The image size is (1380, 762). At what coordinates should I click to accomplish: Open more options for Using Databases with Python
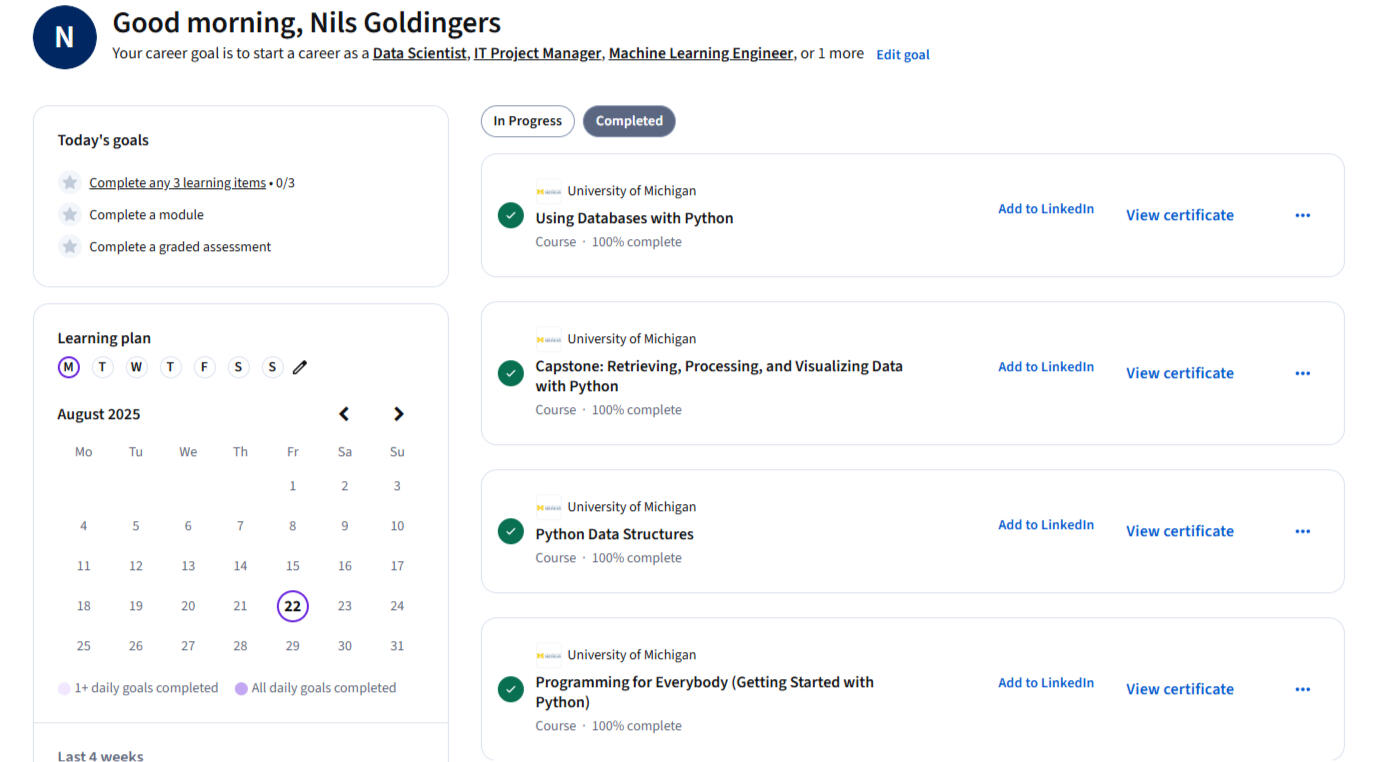[x=1302, y=215]
